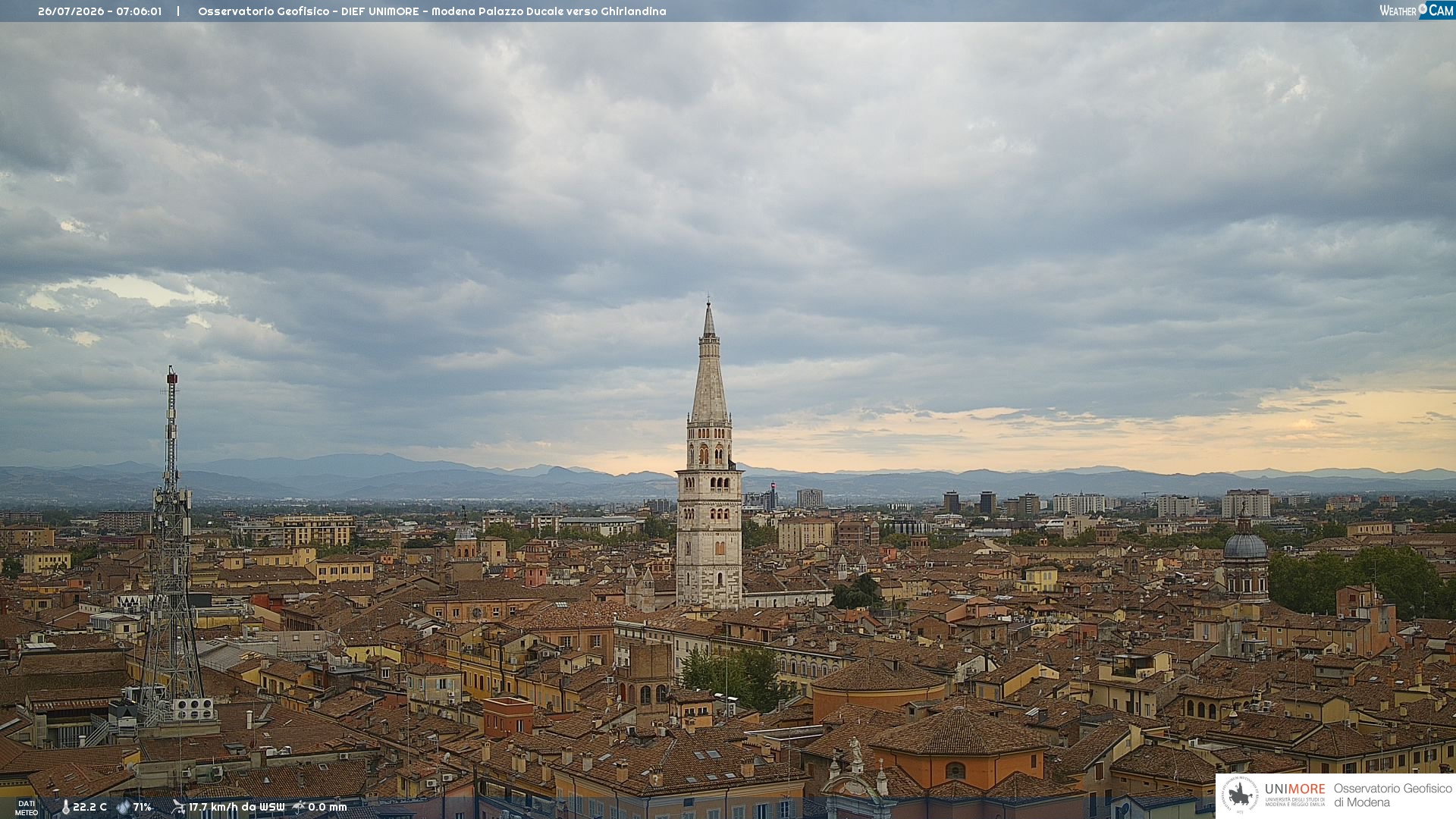Viewport: 1456px width, 819px height.
Task: Select the 0.0 mm rainfall value
Action: [x=328, y=808]
